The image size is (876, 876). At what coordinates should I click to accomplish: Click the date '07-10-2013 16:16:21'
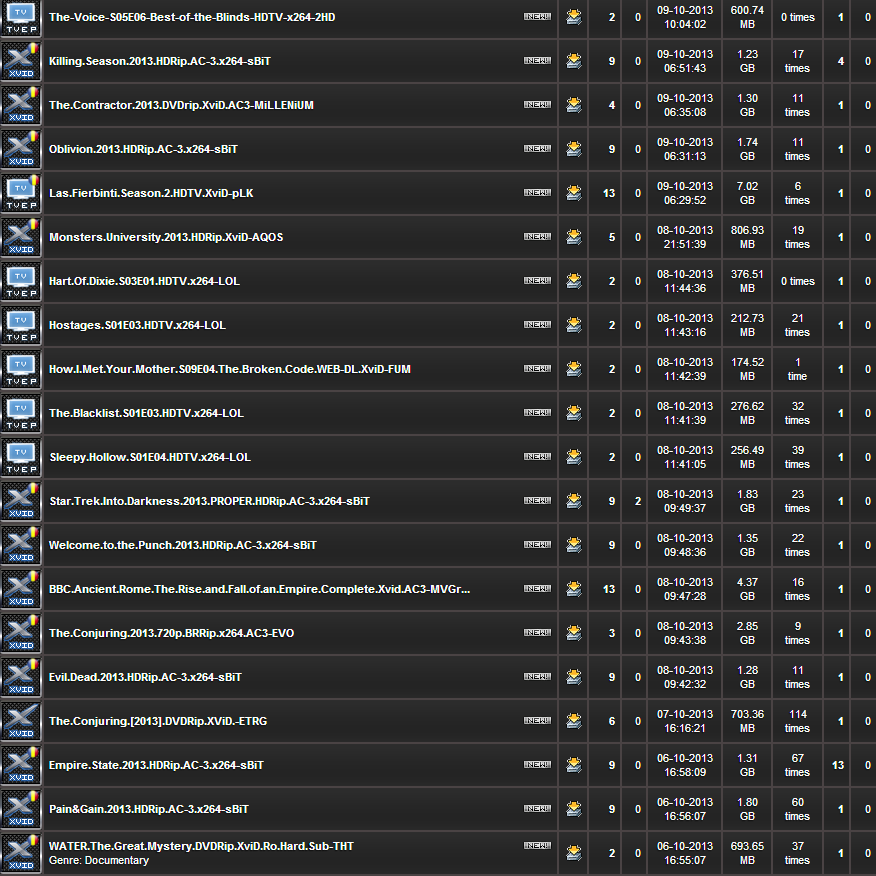click(x=685, y=721)
